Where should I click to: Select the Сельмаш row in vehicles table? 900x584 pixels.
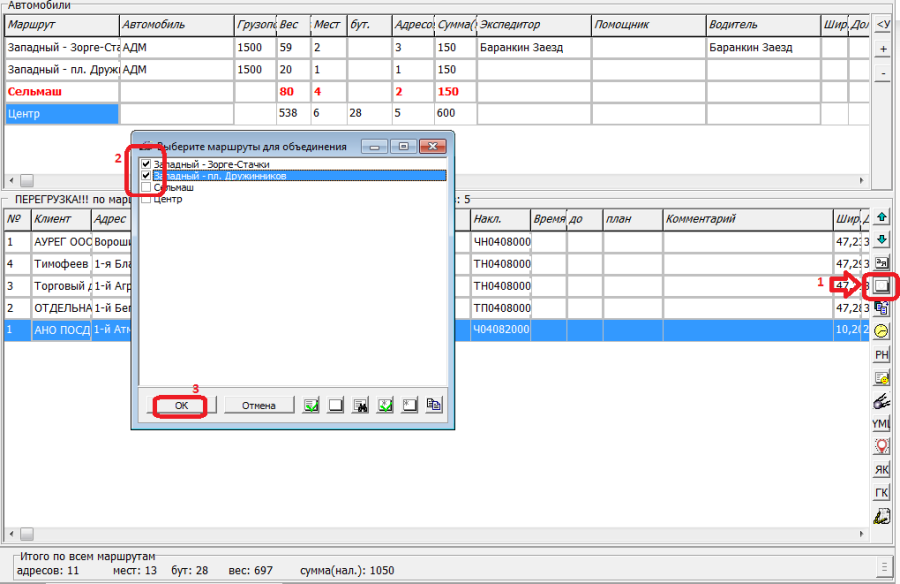[60, 92]
